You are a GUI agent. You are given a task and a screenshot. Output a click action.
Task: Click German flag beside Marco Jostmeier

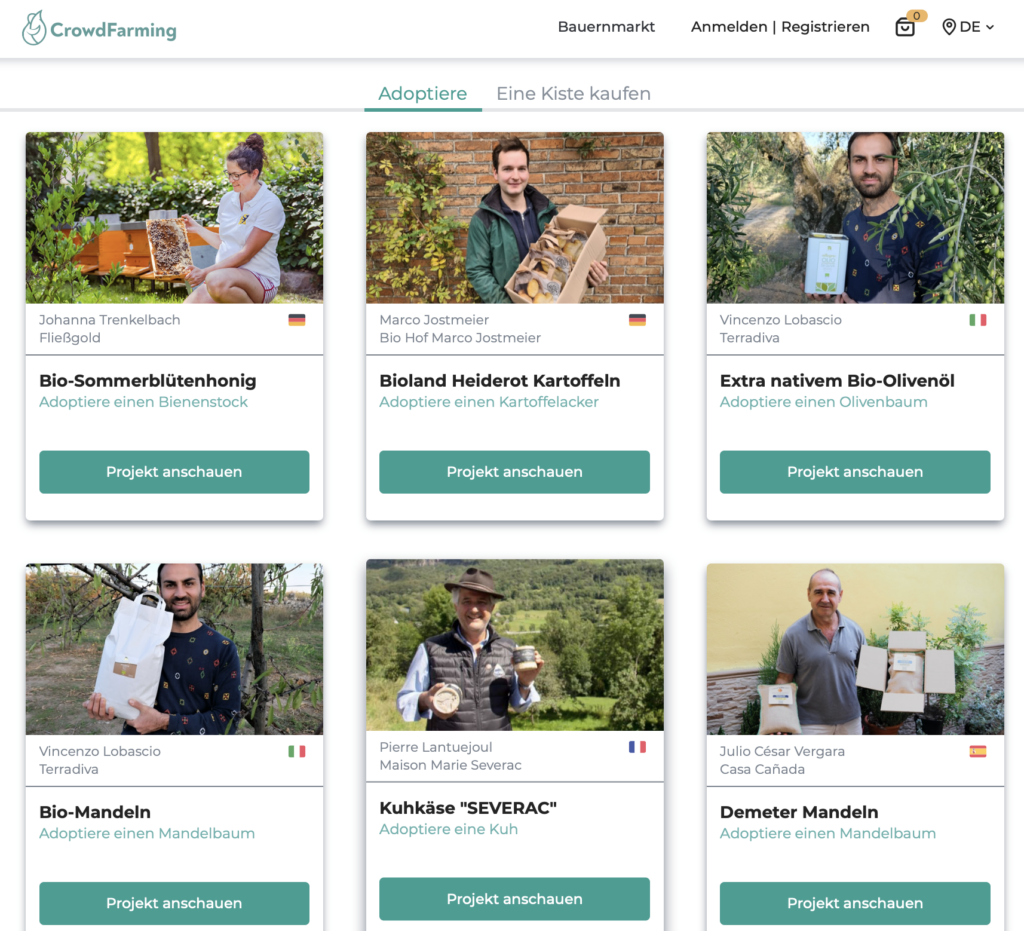[637, 320]
